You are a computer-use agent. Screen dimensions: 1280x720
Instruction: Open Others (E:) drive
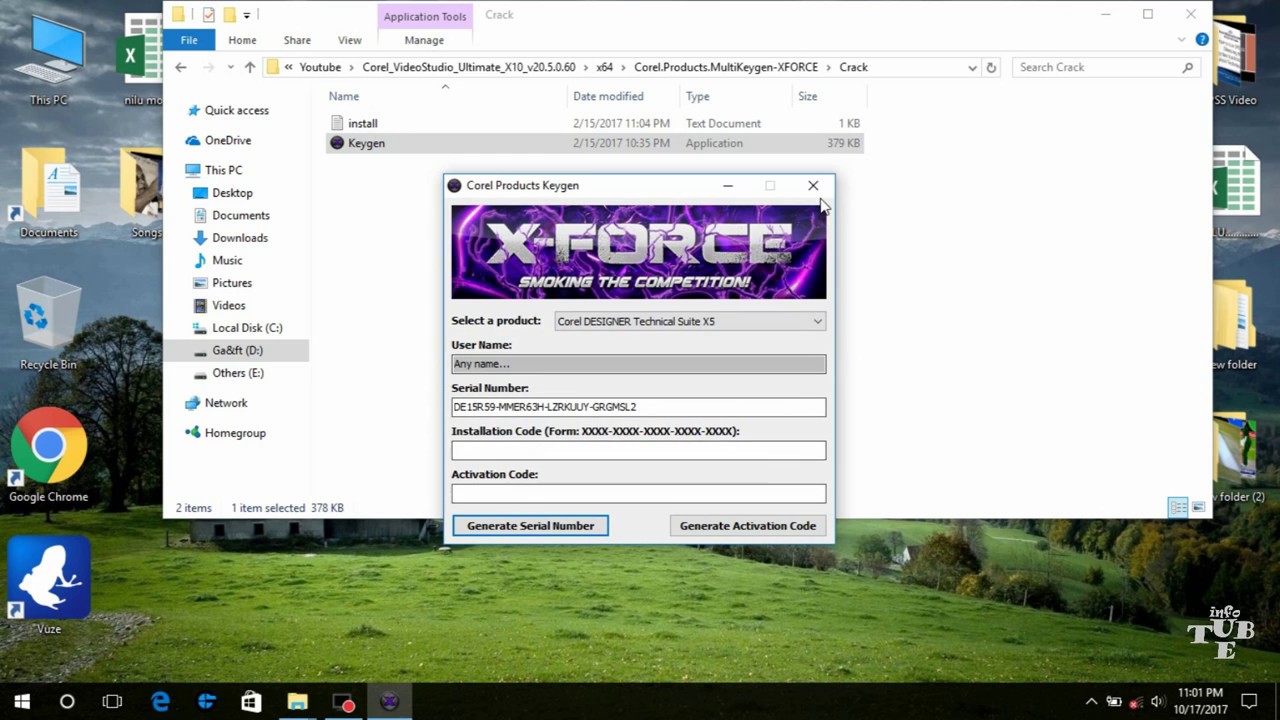(x=237, y=373)
